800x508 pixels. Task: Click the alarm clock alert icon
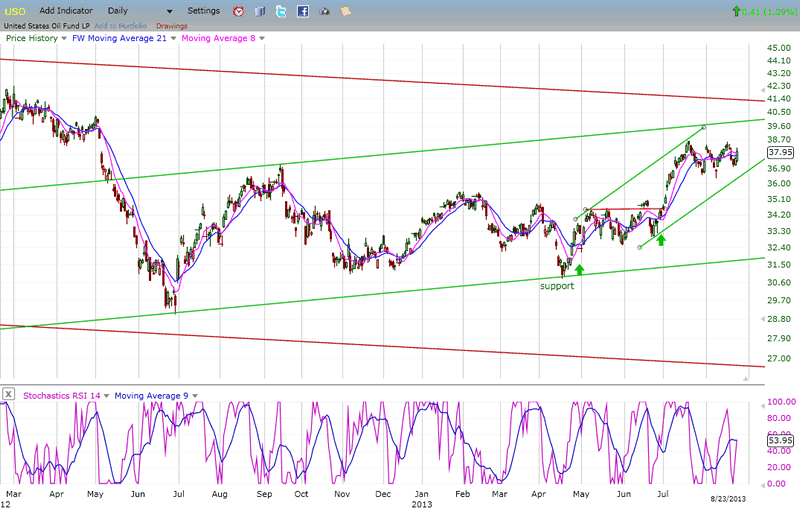[x=238, y=11]
